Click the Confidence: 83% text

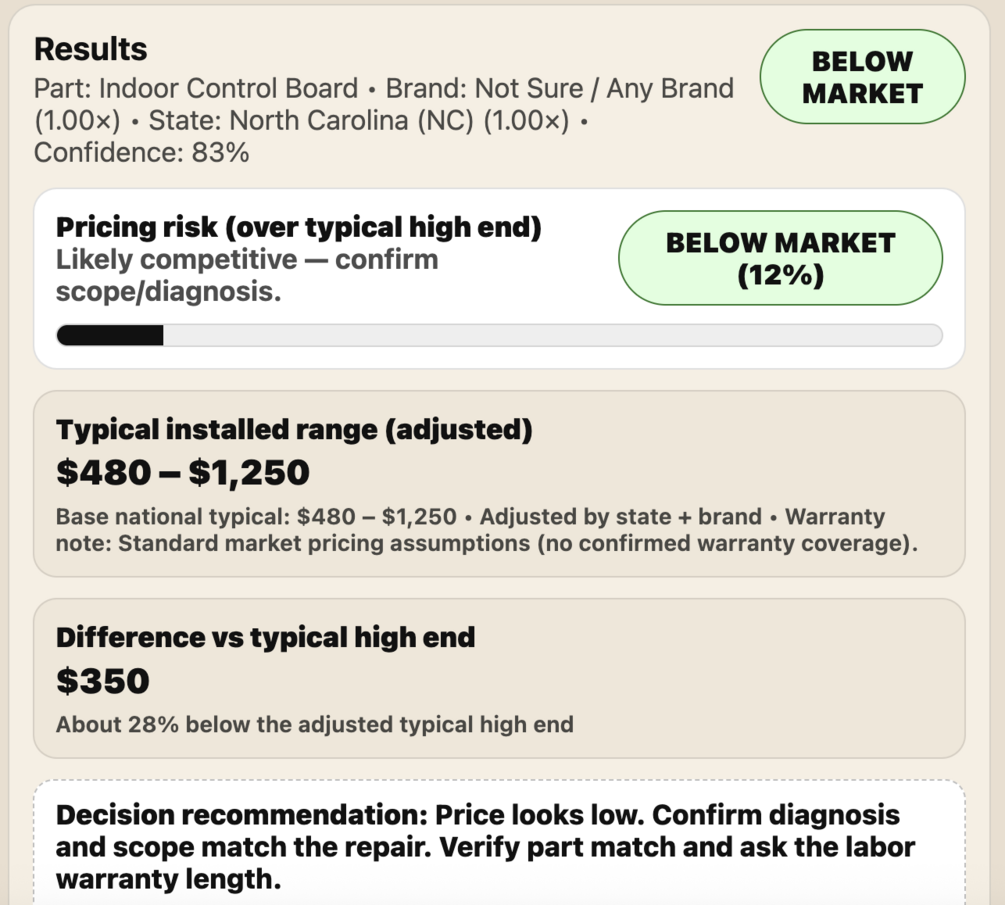tap(142, 153)
